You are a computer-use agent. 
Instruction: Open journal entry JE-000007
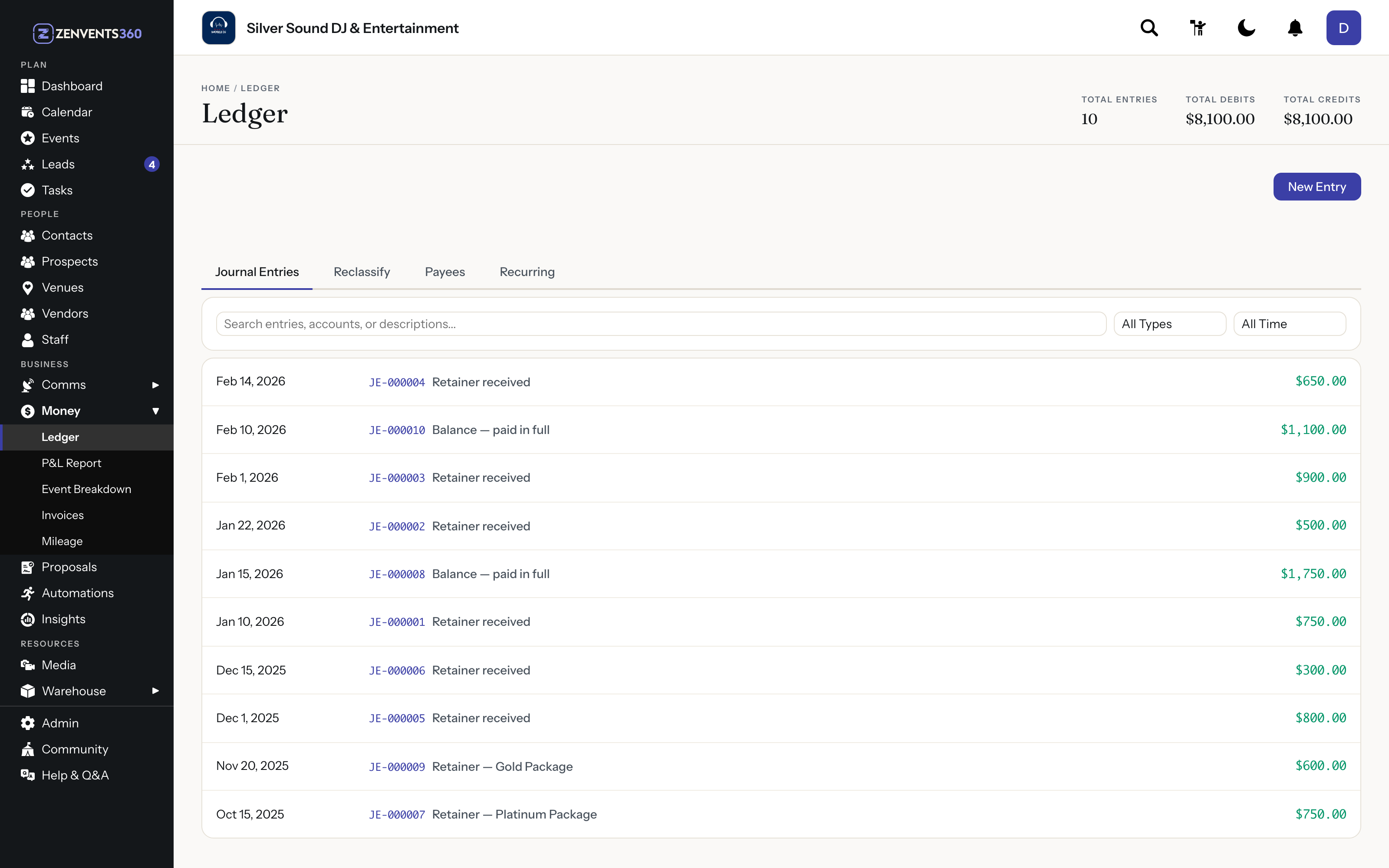point(780,814)
